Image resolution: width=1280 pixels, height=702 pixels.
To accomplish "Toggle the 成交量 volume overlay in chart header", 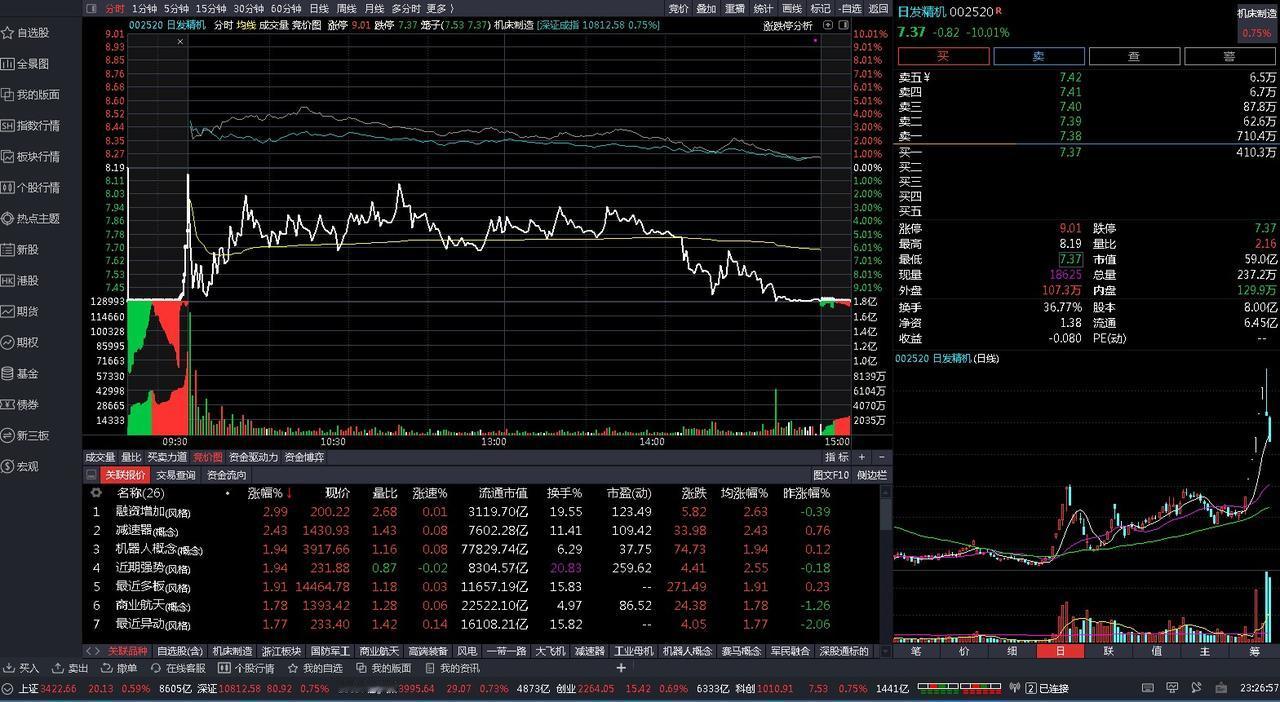I will point(274,25).
